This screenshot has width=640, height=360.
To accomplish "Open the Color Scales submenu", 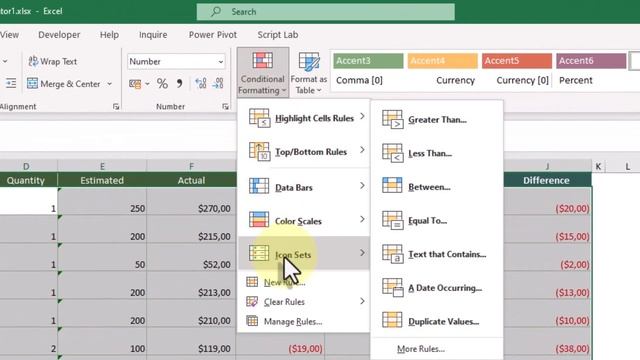I will tap(304, 221).
